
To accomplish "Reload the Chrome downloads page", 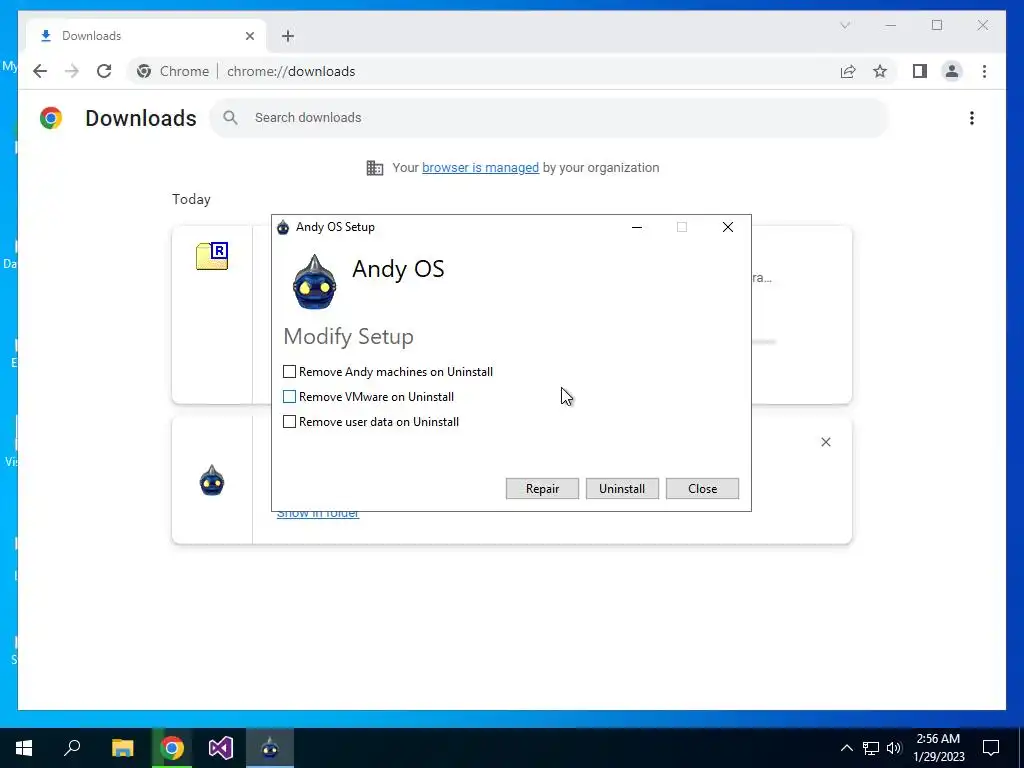I will pos(104,71).
